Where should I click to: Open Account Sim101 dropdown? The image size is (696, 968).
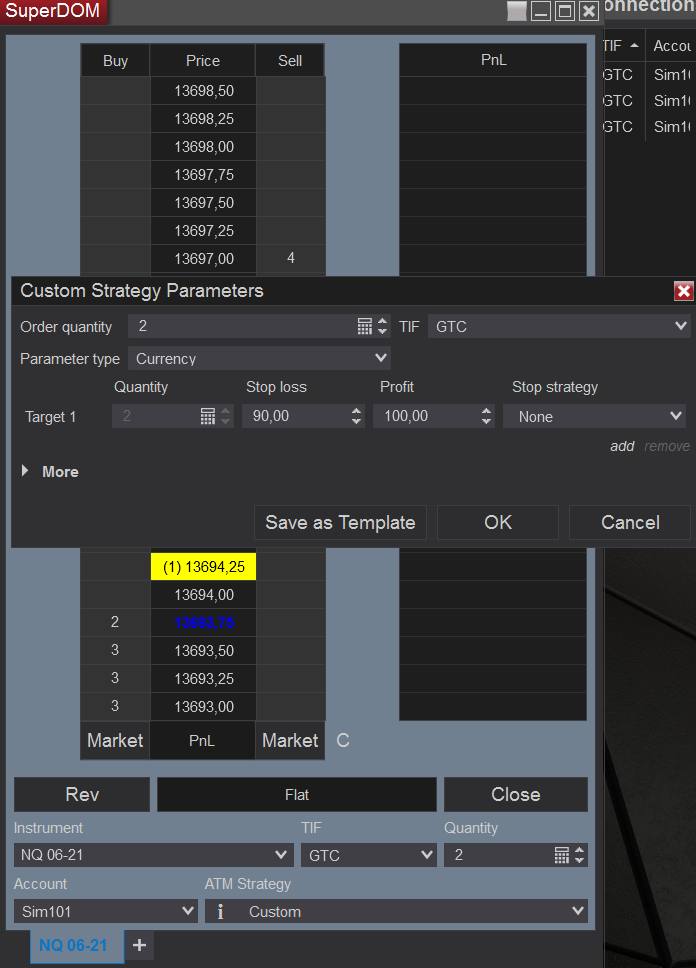coord(106,911)
